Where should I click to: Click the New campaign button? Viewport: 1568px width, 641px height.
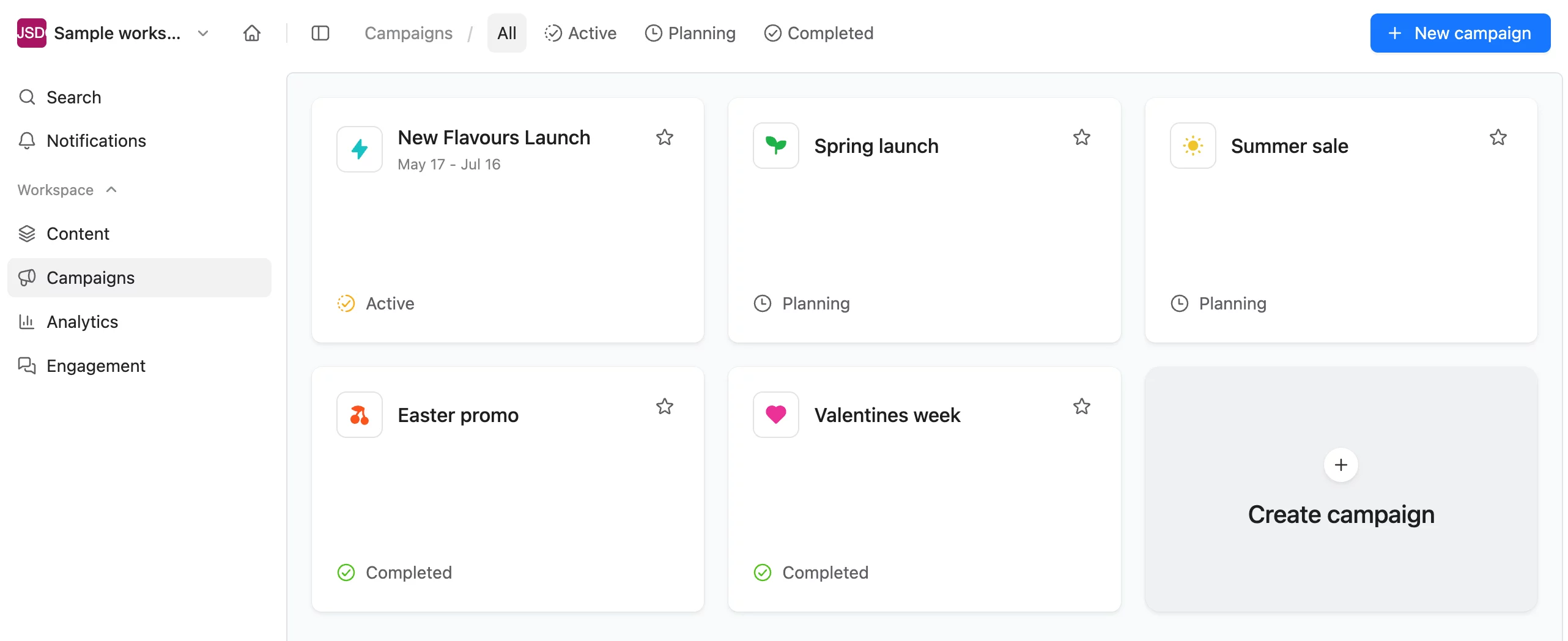(1460, 33)
